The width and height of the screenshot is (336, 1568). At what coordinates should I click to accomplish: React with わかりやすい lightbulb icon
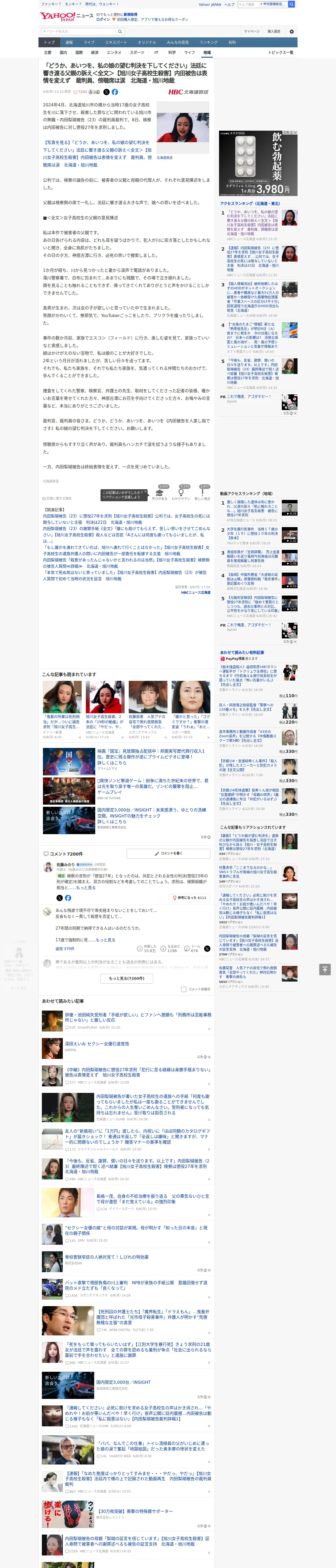(x=181, y=494)
